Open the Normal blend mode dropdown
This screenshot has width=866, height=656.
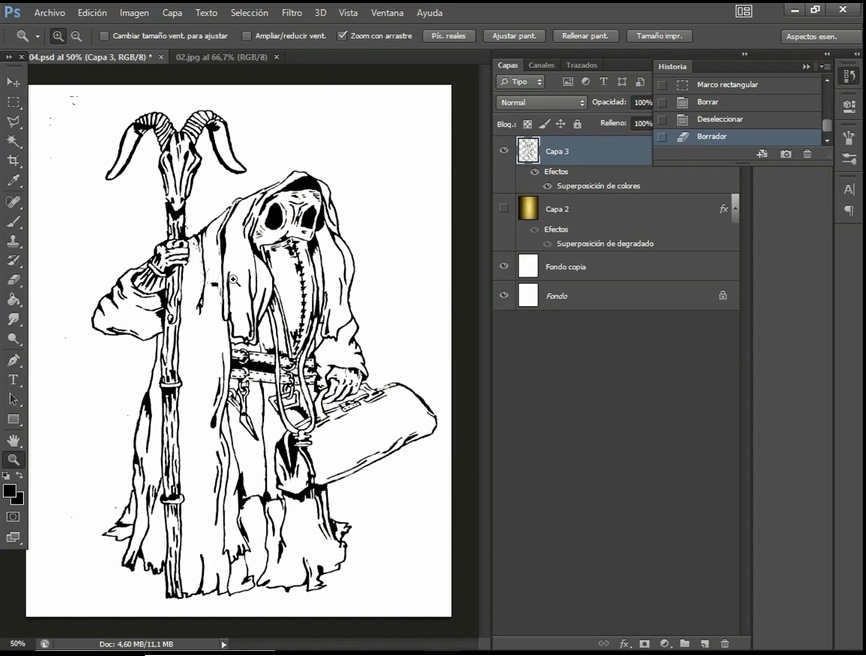pyautogui.click(x=542, y=103)
